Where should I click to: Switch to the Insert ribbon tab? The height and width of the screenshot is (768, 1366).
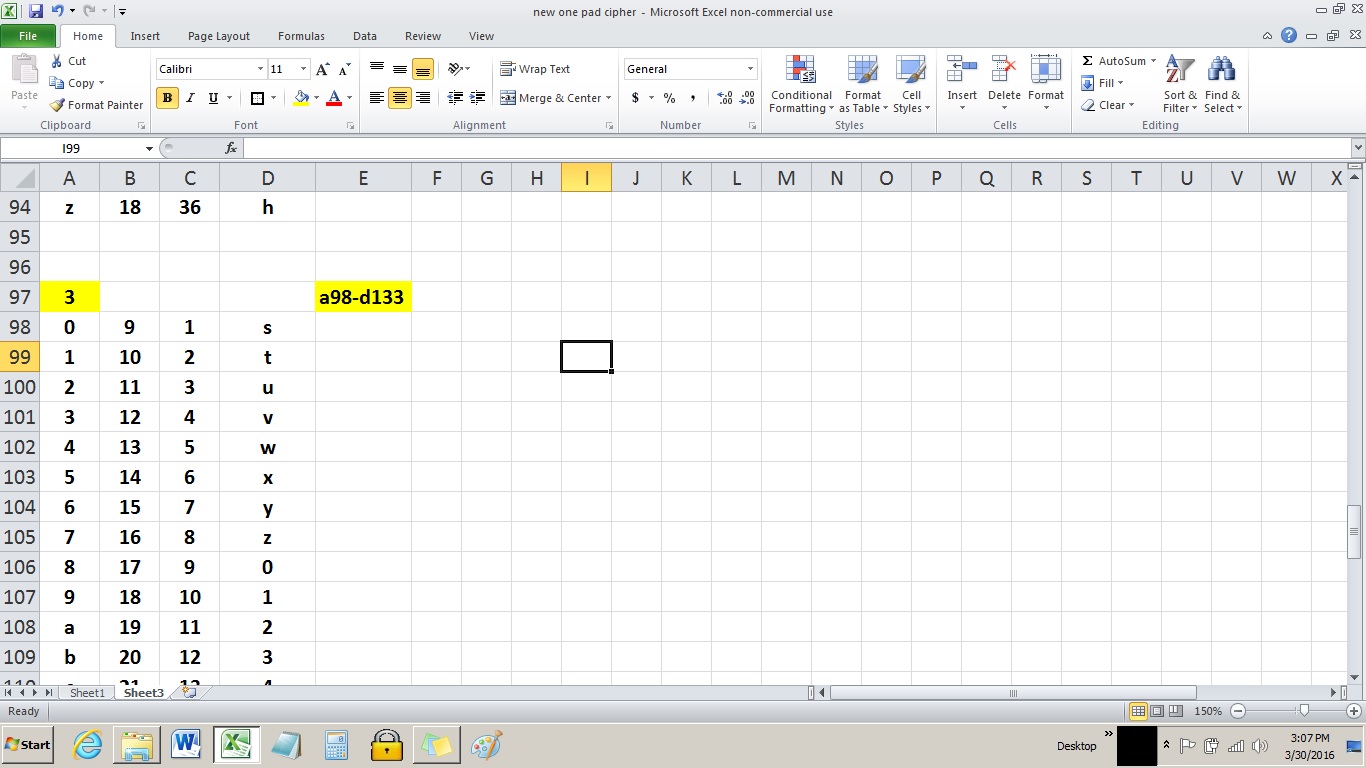(x=145, y=36)
